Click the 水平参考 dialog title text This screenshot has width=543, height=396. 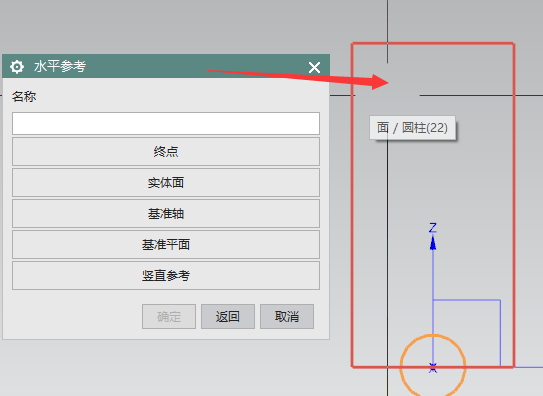60,66
